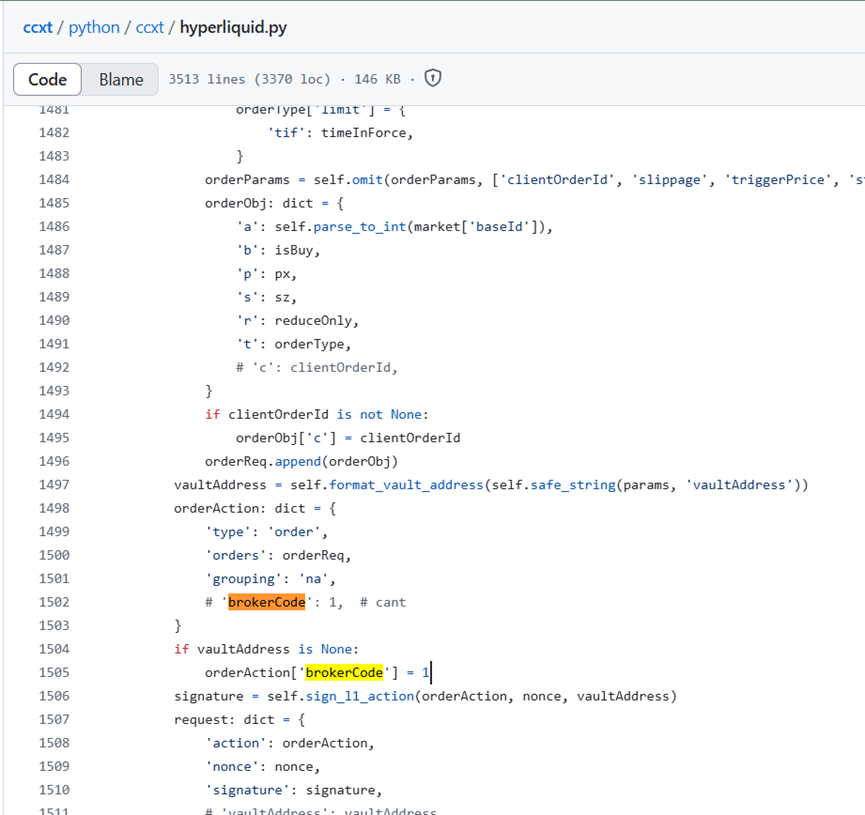The image size is (865, 815).
Task: Click the shield icon beside file size
Action: (433, 78)
